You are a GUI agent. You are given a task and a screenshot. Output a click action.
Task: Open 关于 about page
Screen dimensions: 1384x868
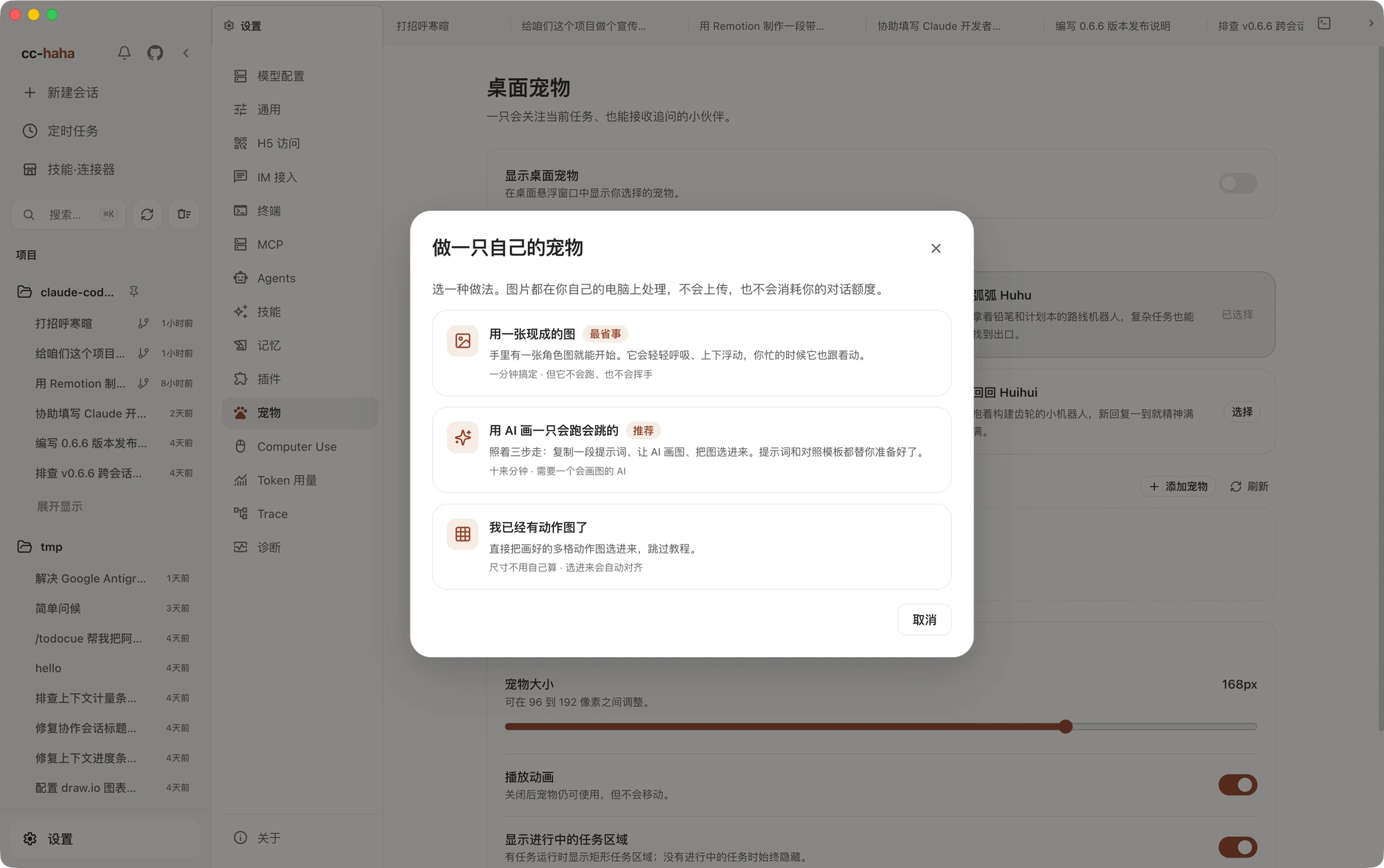[x=300, y=838]
